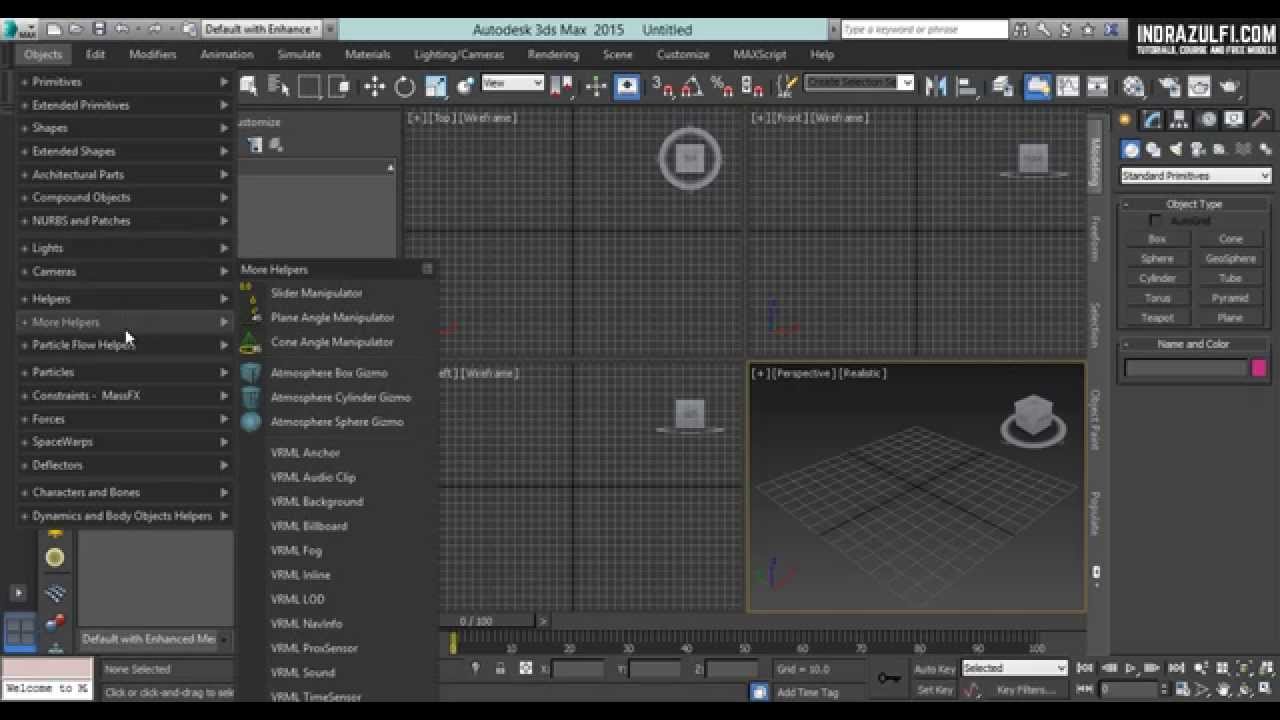The width and height of the screenshot is (1280, 720).
Task: Click the ViewCube in Perspective viewport
Action: pos(1033,416)
